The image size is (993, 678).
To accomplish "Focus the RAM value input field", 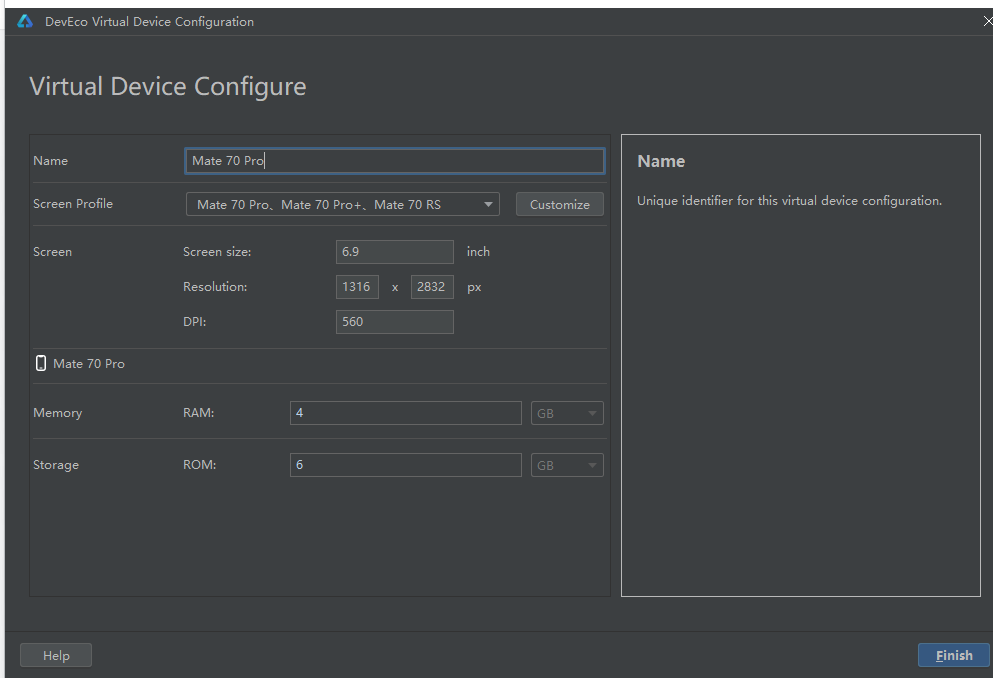I will pos(405,413).
